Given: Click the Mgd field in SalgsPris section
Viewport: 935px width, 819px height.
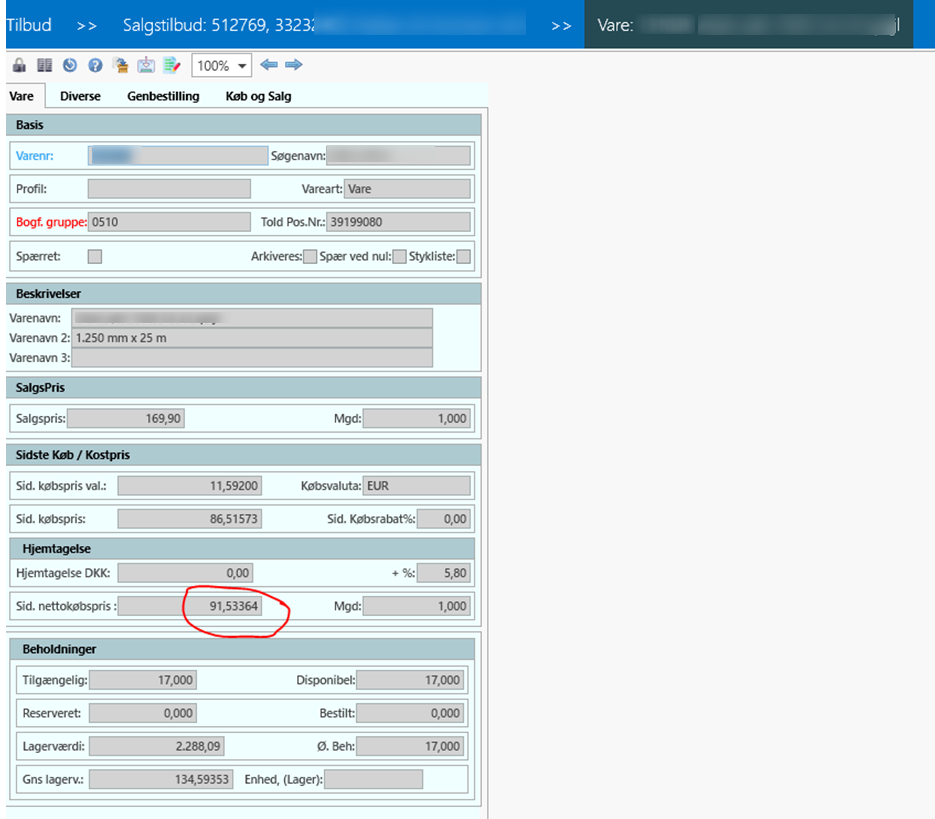Looking at the screenshot, I should pyautogui.click(x=417, y=418).
